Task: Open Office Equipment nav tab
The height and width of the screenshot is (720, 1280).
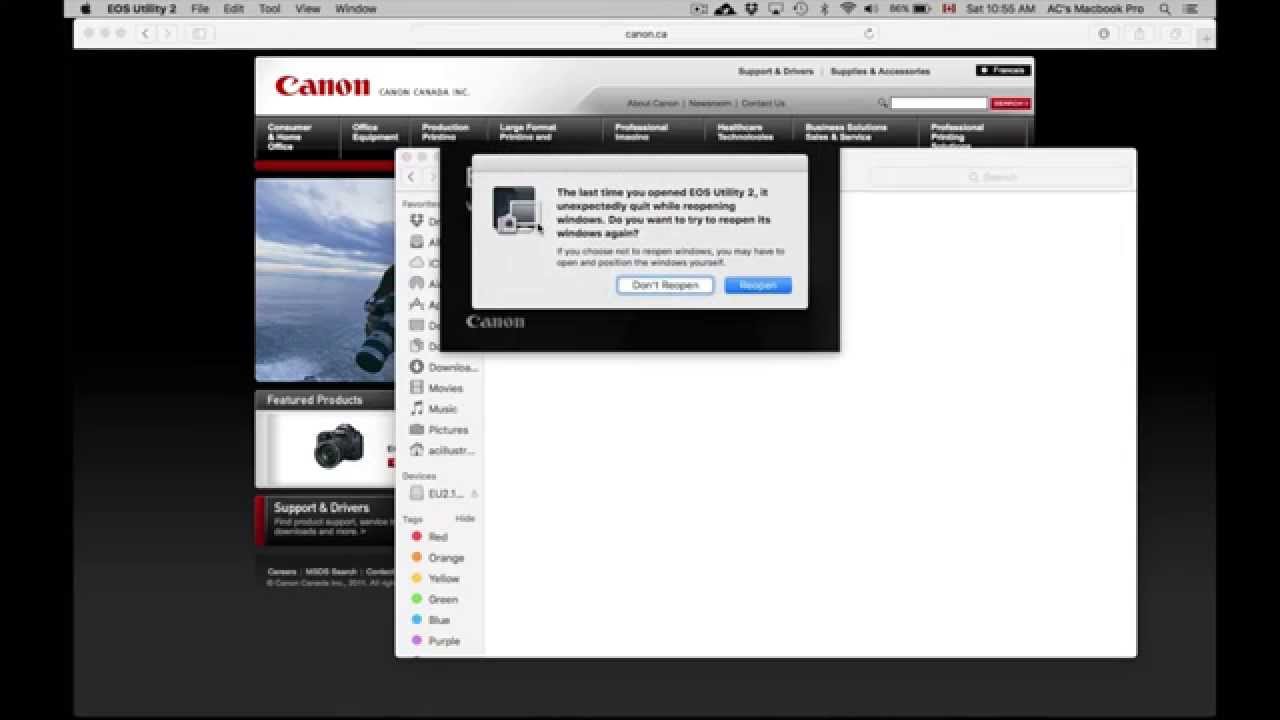Action: click(x=375, y=132)
